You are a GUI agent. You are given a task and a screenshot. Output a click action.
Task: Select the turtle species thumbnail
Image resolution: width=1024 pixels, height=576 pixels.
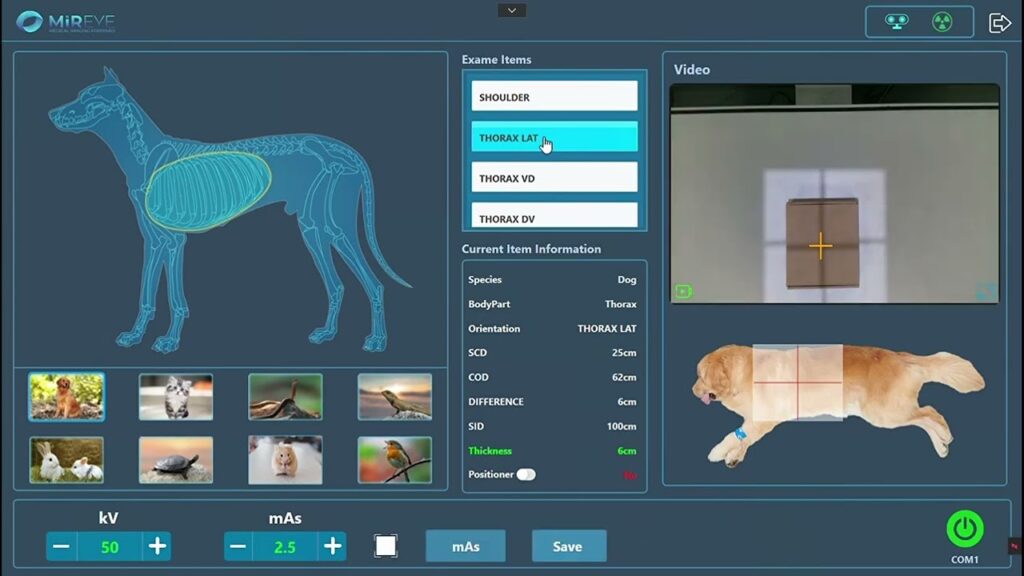tap(176, 458)
